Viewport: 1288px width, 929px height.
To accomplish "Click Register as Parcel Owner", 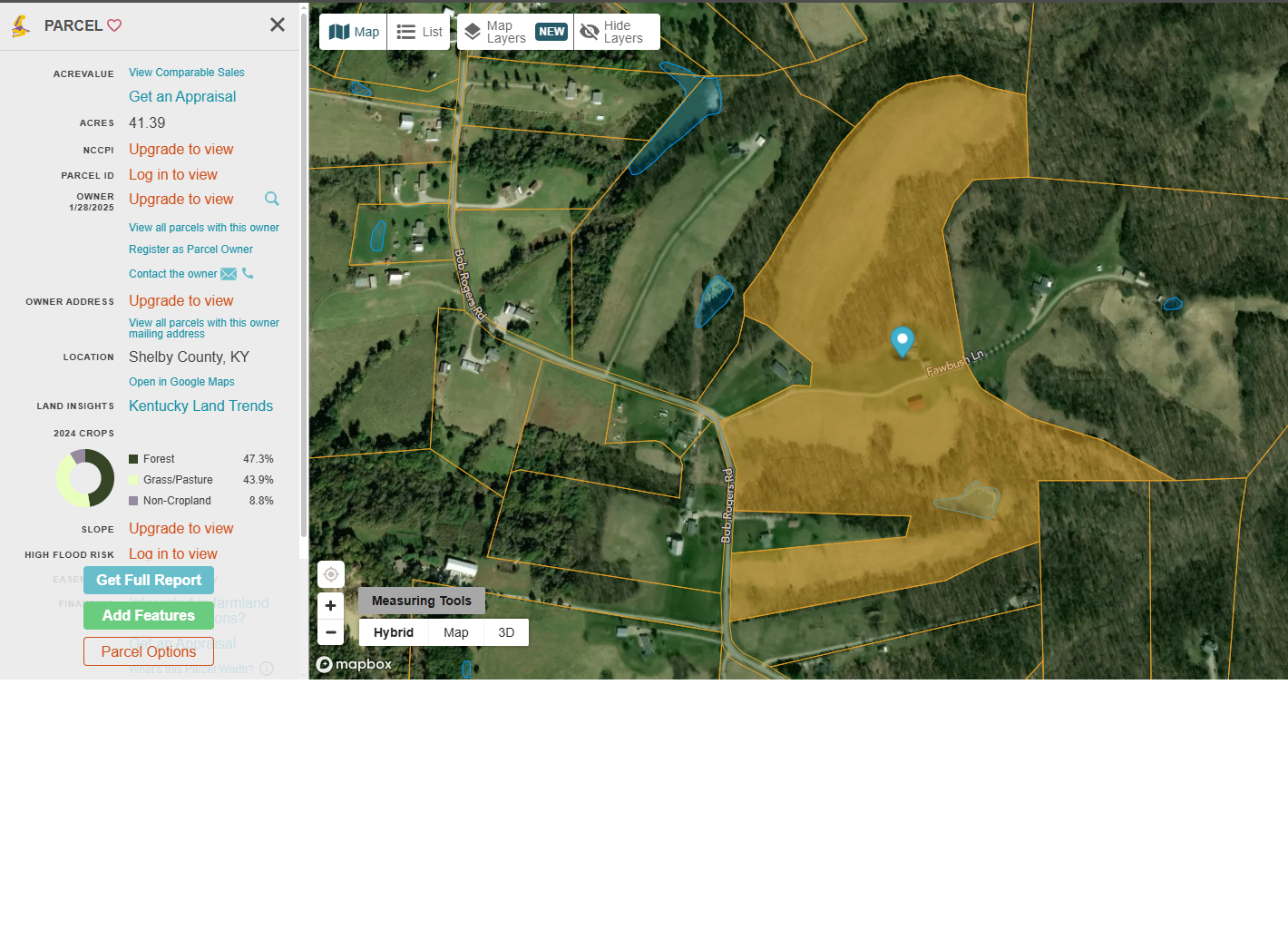I will pos(190,249).
